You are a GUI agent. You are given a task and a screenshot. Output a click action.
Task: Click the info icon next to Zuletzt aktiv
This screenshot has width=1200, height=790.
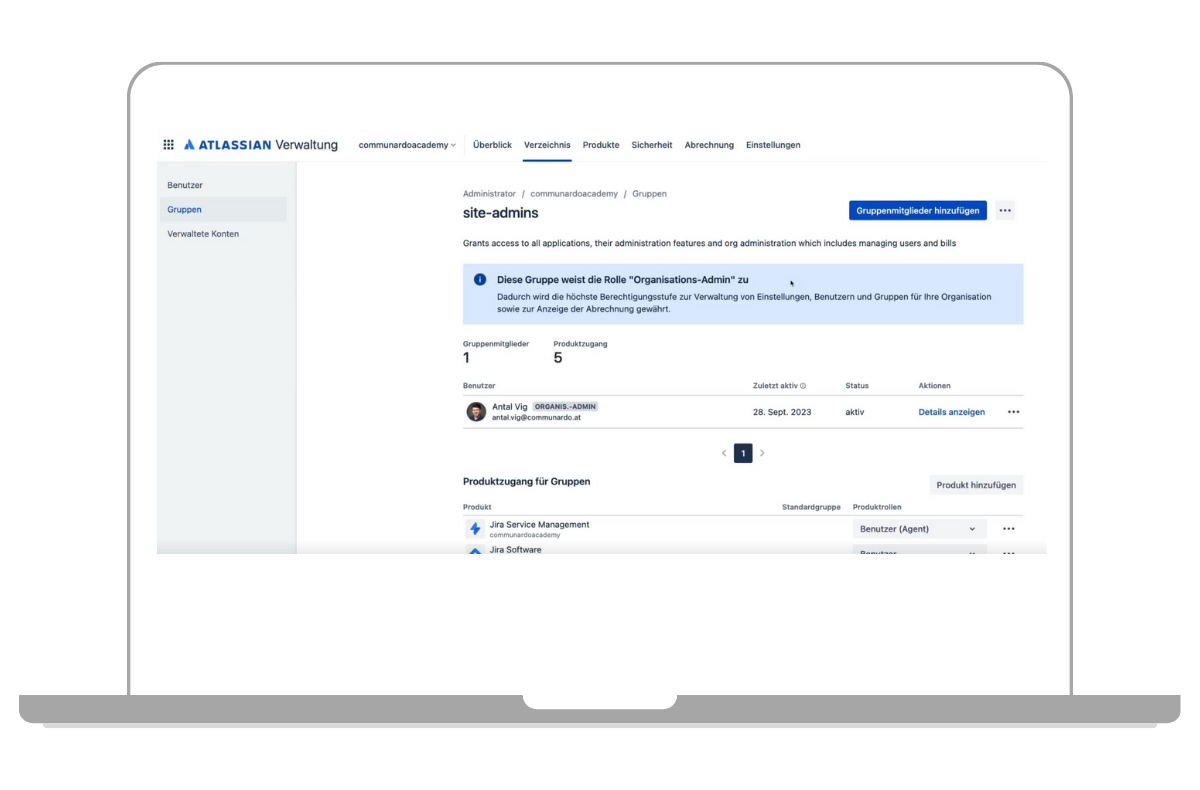[803, 386]
